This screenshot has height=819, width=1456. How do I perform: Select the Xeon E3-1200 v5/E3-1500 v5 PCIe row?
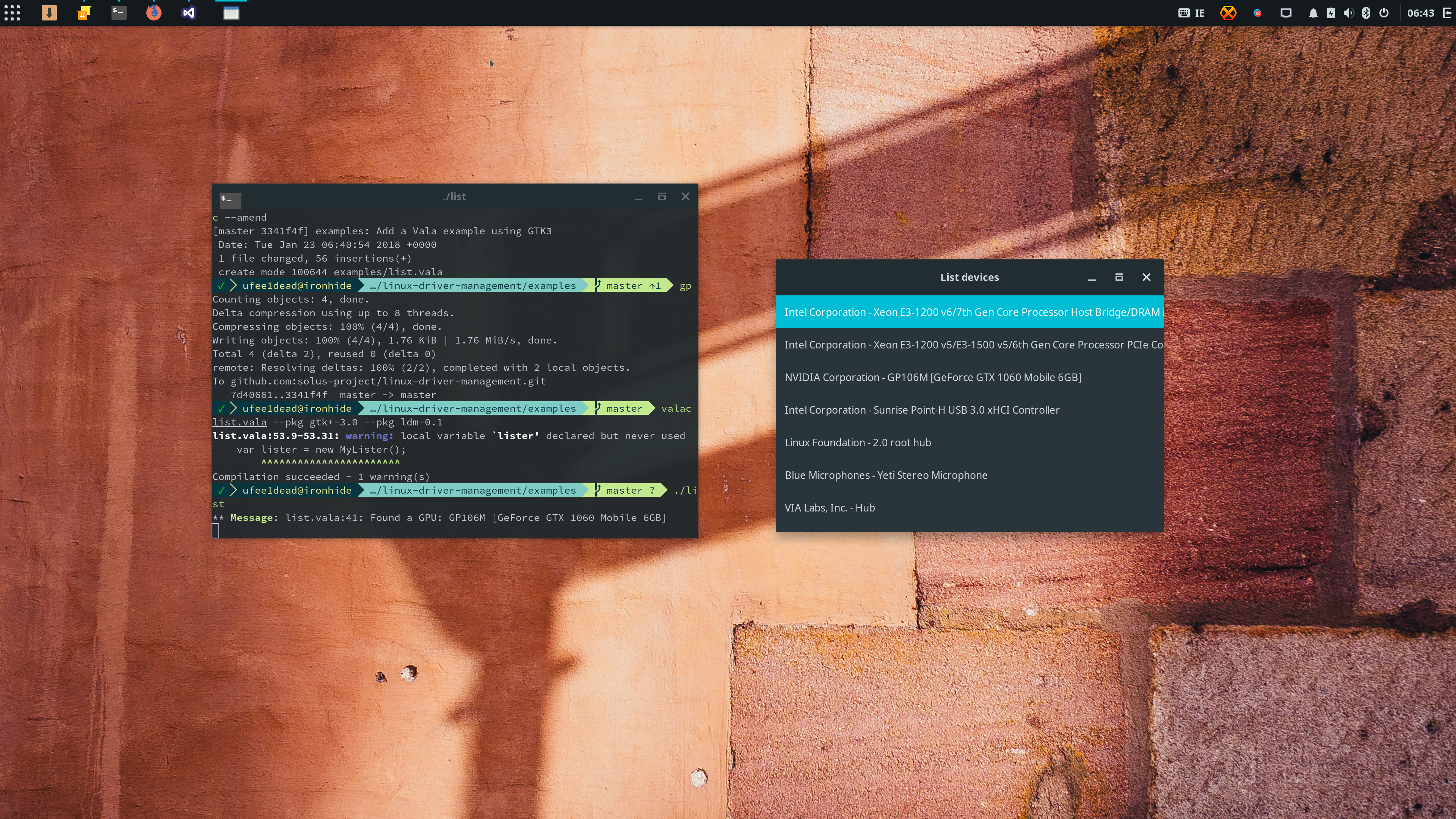(x=970, y=345)
